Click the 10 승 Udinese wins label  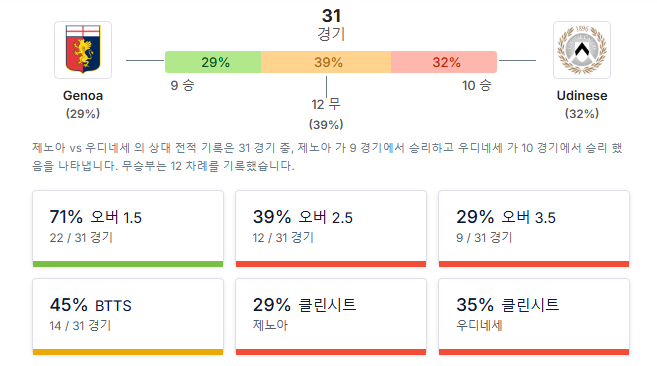coord(476,86)
